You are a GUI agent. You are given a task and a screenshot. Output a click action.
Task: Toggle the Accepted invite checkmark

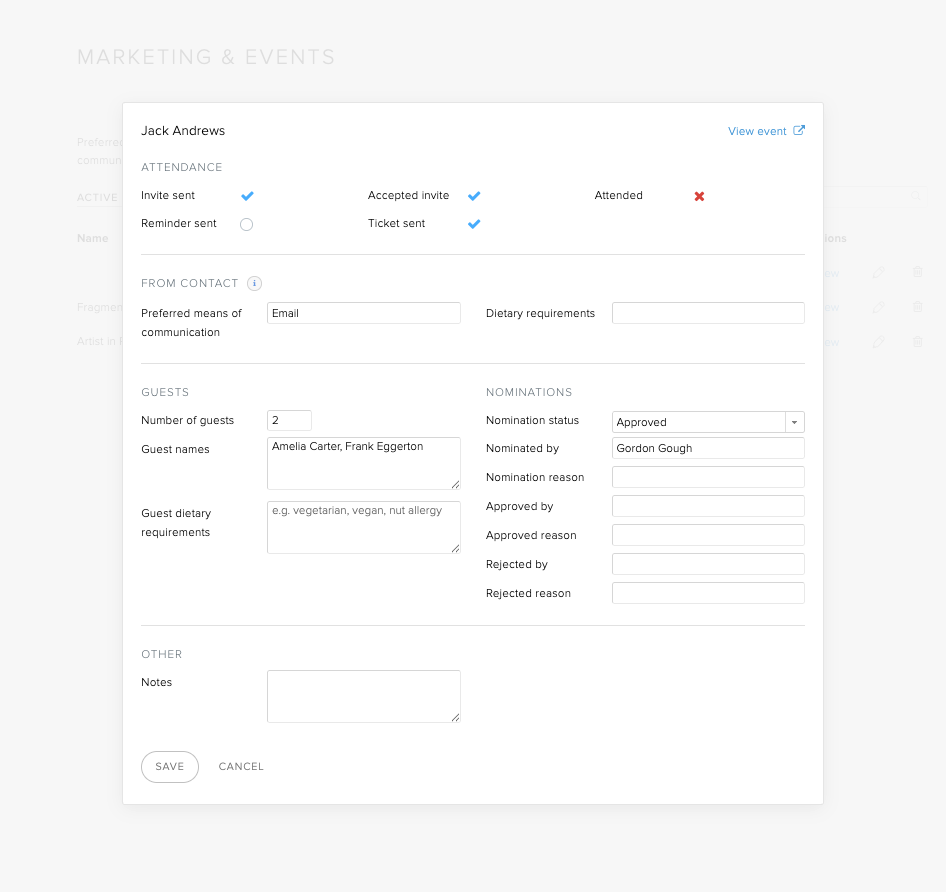[x=474, y=196]
